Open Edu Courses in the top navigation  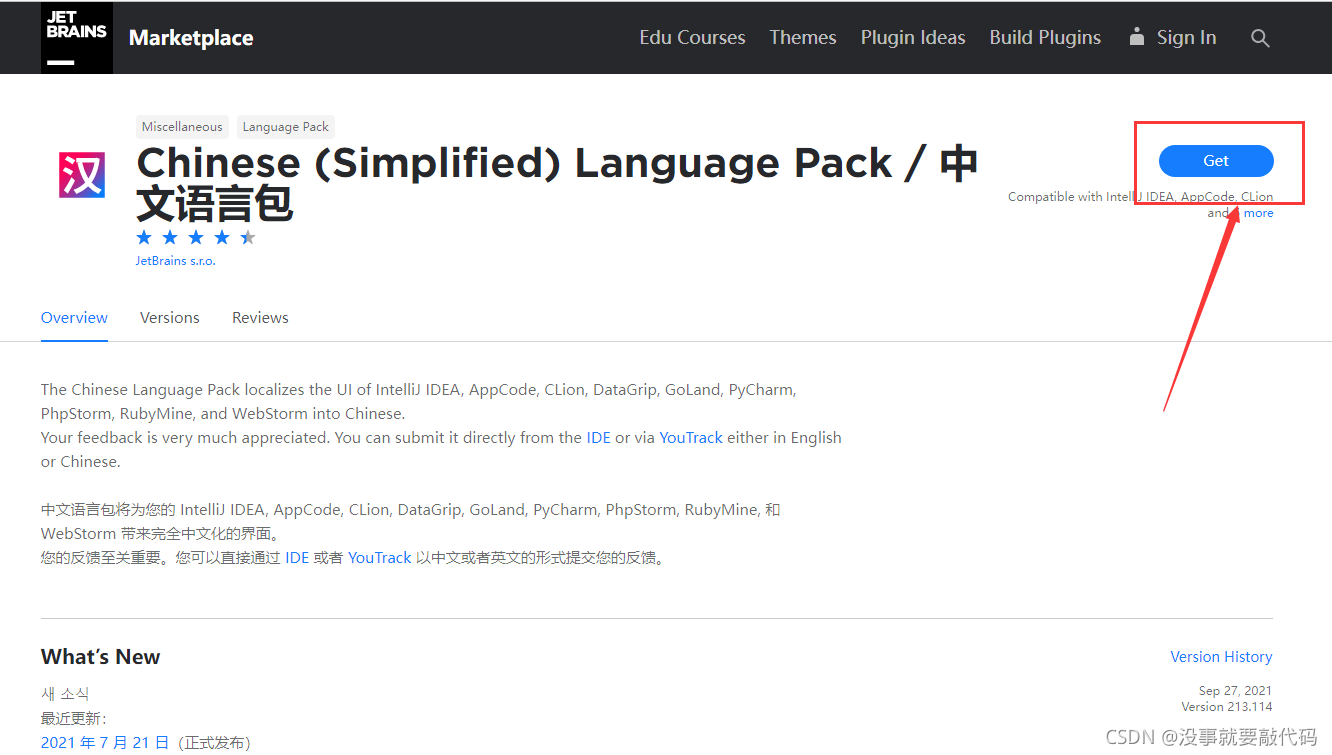(692, 38)
